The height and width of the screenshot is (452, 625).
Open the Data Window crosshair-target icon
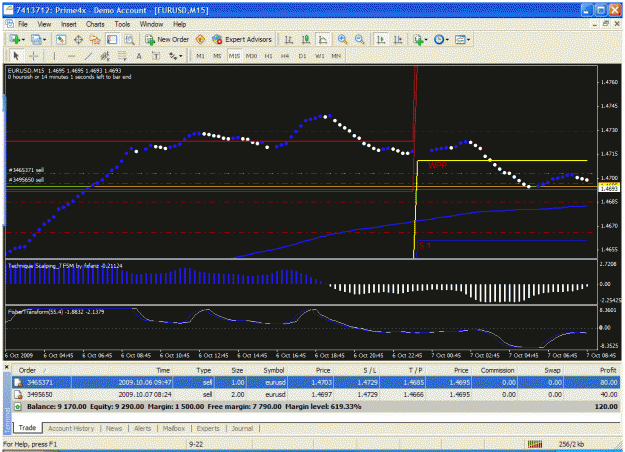(78, 39)
